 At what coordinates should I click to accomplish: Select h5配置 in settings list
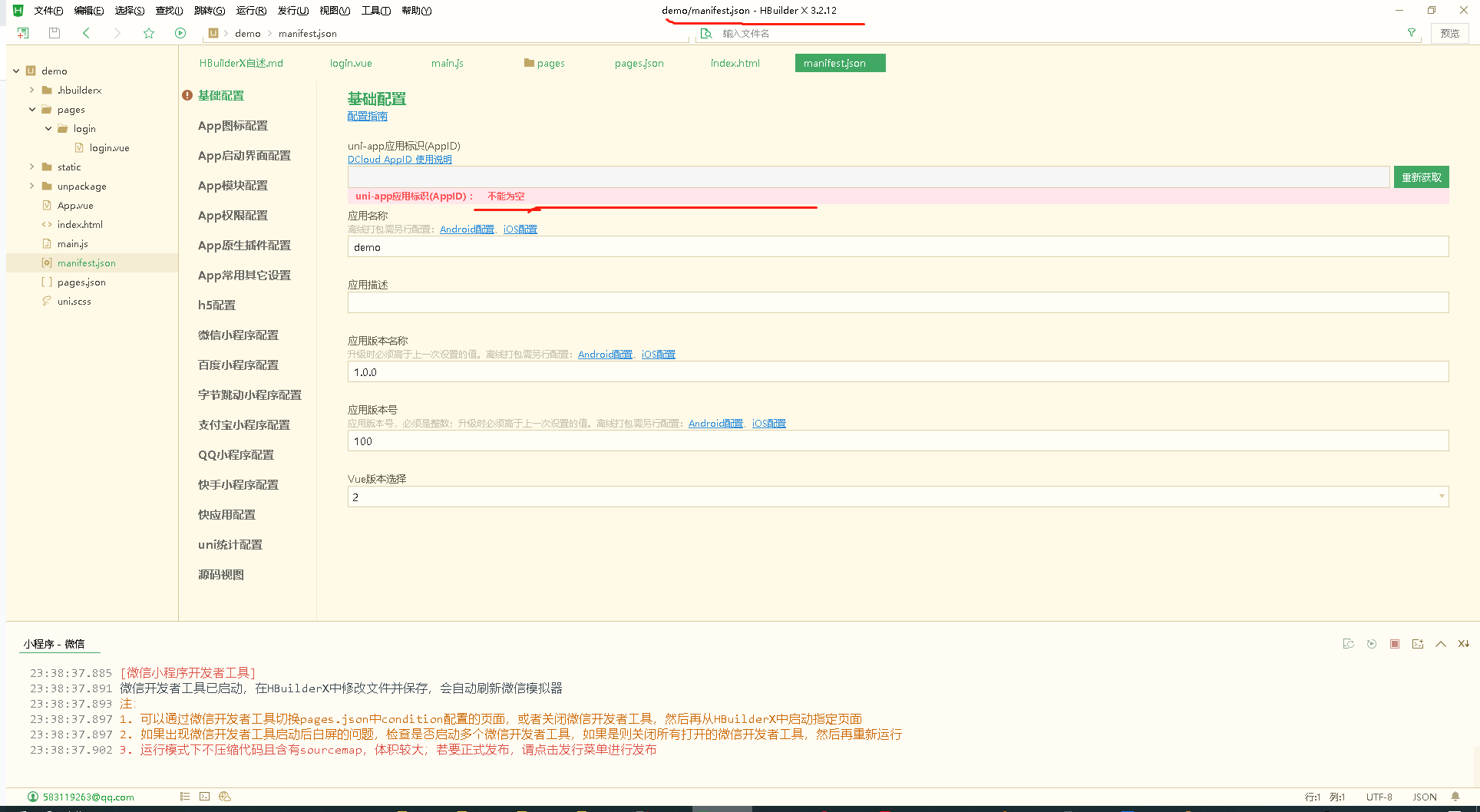[216, 305]
